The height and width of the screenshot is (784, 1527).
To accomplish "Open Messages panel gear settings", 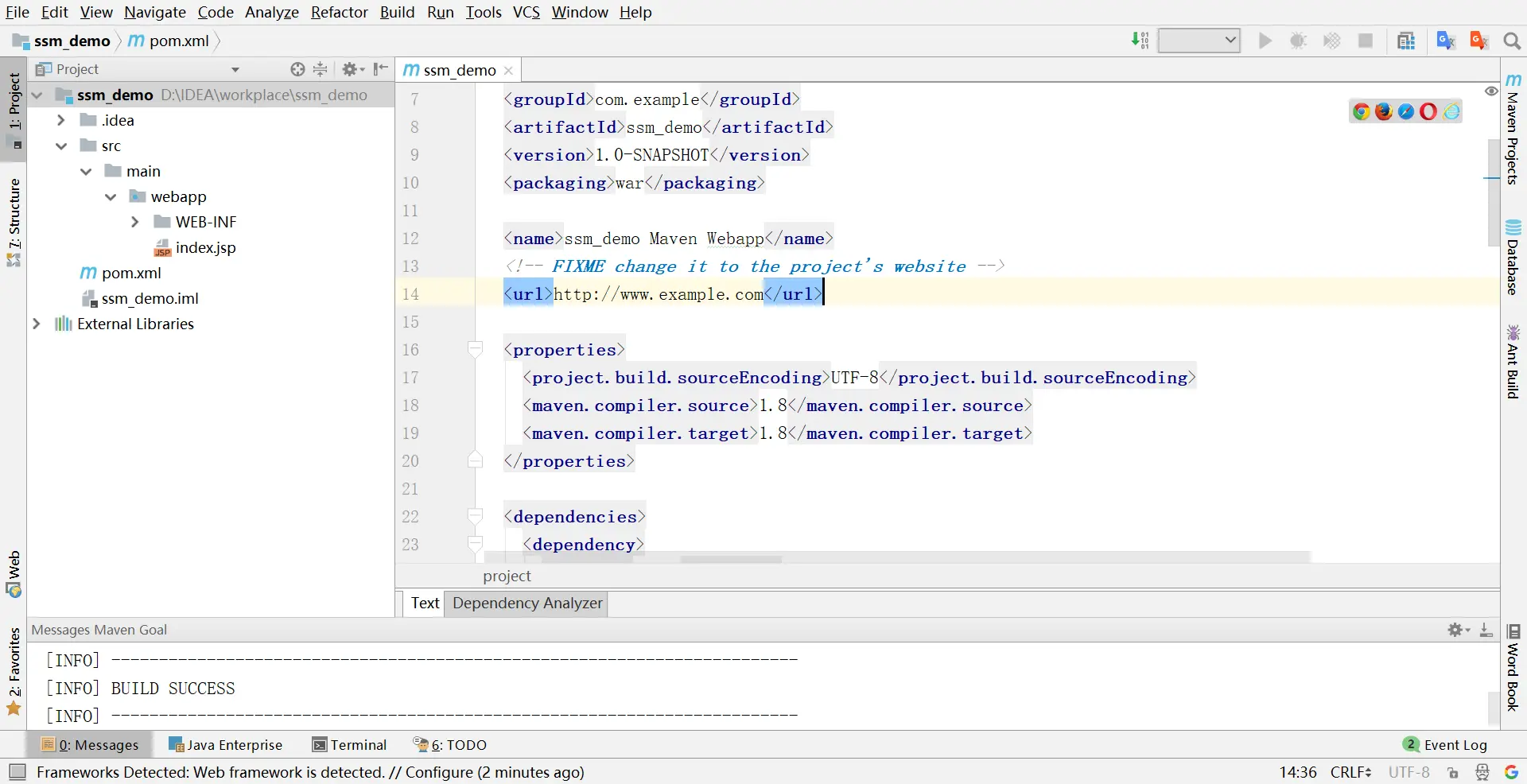I will pyautogui.click(x=1459, y=630).
